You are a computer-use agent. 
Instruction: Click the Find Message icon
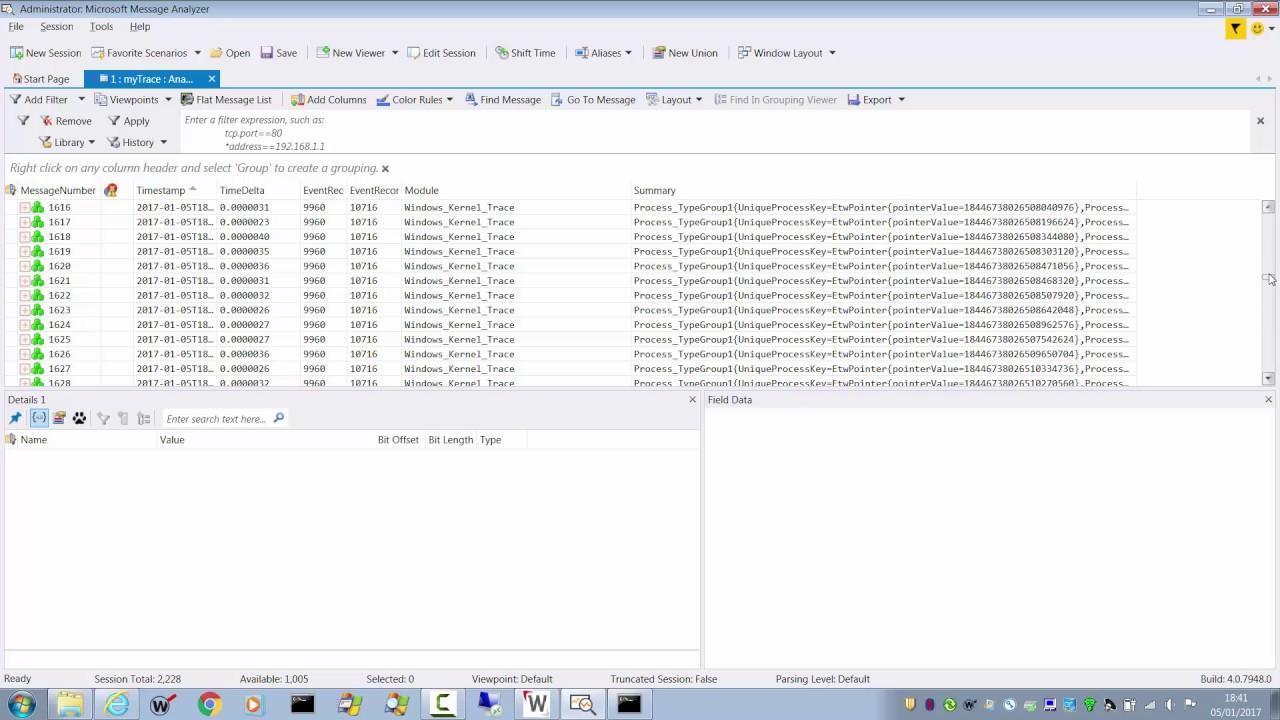coord(473,99)
